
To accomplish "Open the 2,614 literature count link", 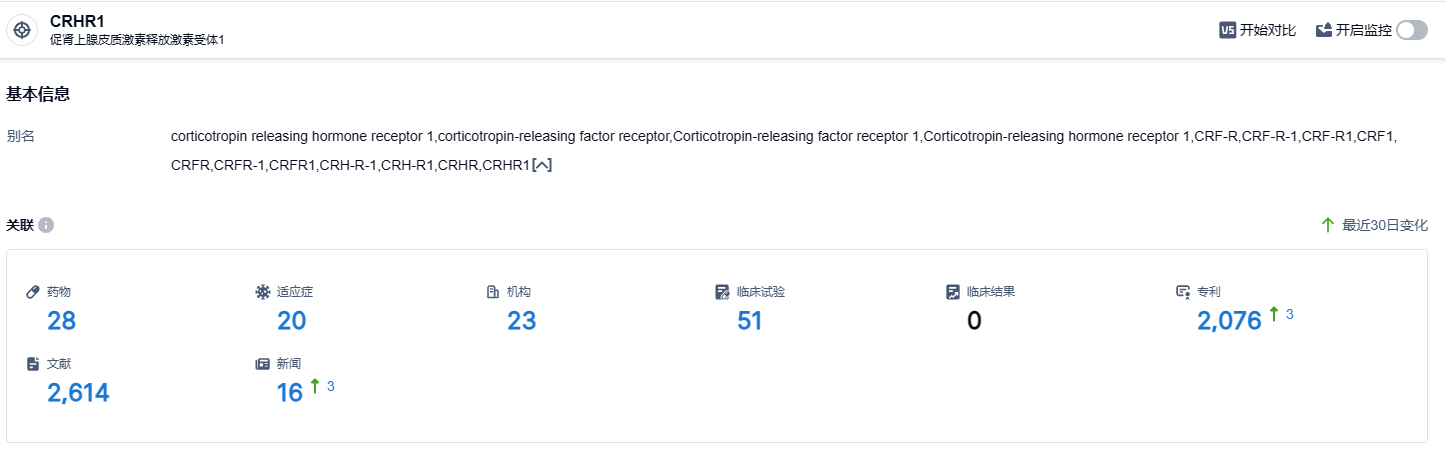I will [x=78, y=393].
